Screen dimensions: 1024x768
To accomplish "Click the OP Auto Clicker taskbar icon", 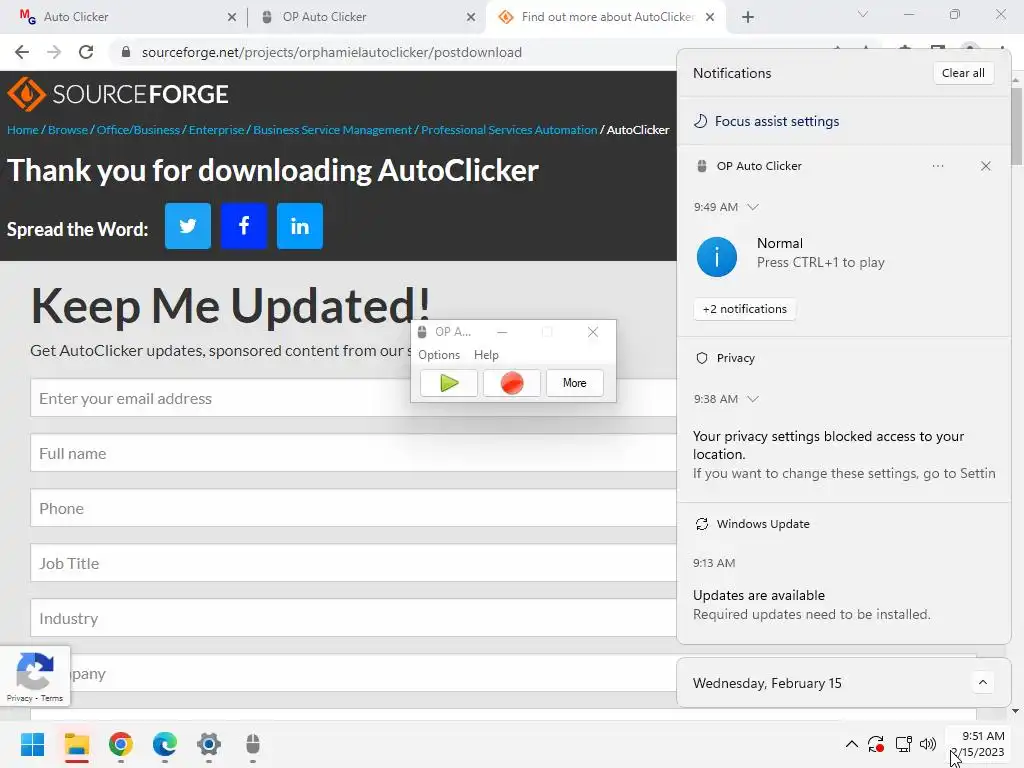I will [253, 744].
